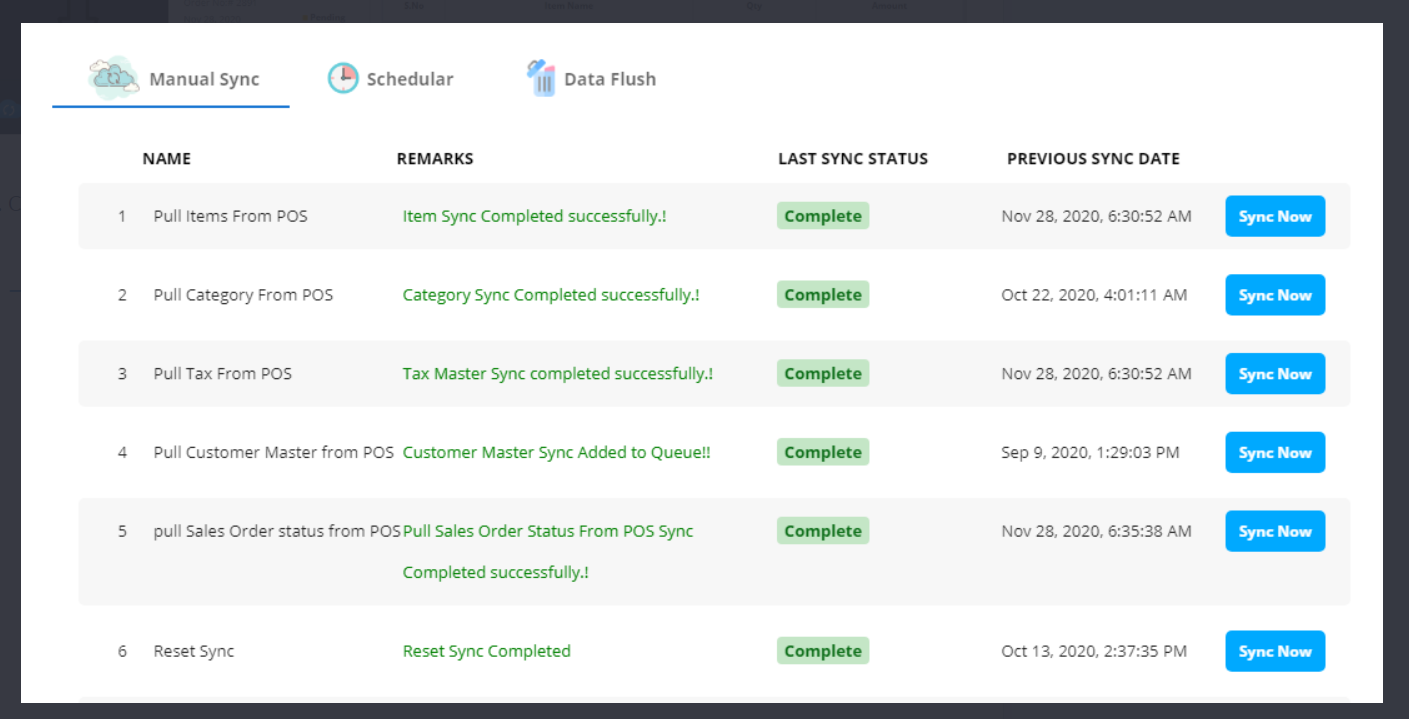Click the Data Flush trash icon
The image size is (1409, 719).
pyautogui.click(x=541, y=78)
